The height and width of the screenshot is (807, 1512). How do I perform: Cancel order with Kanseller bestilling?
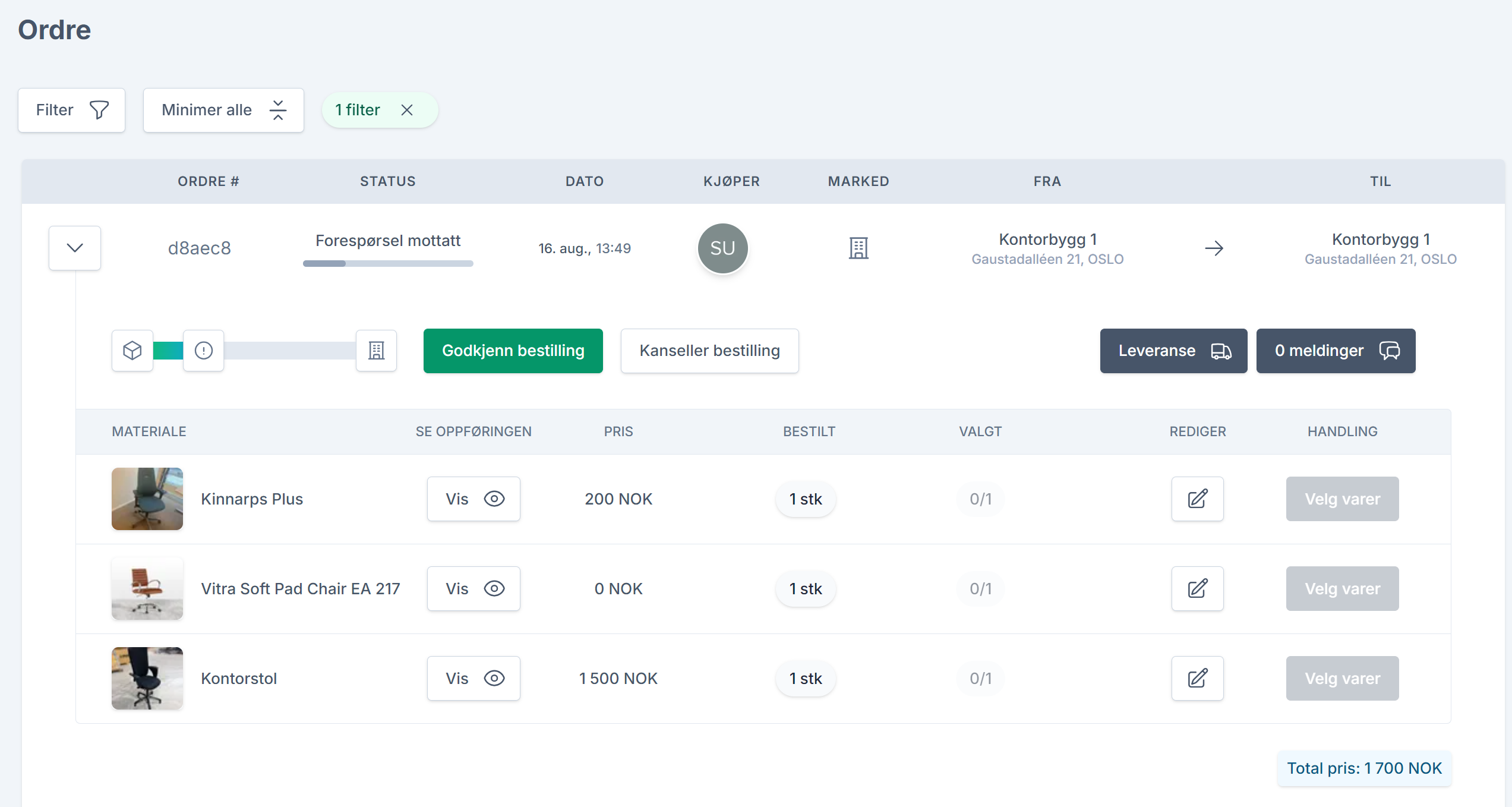(709, 351)
